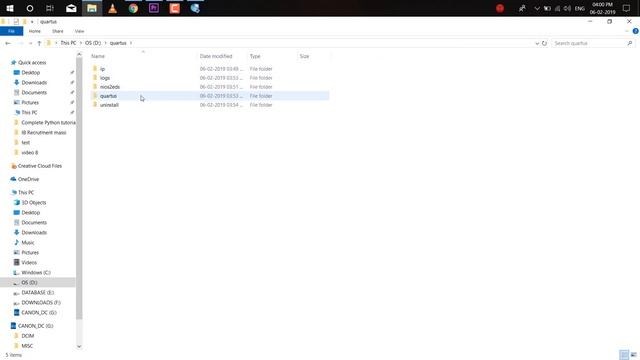Open the address bar history dropdown
Image resolution: width=640 pixels, height=360 pixels.
click(x=537, y=43)
